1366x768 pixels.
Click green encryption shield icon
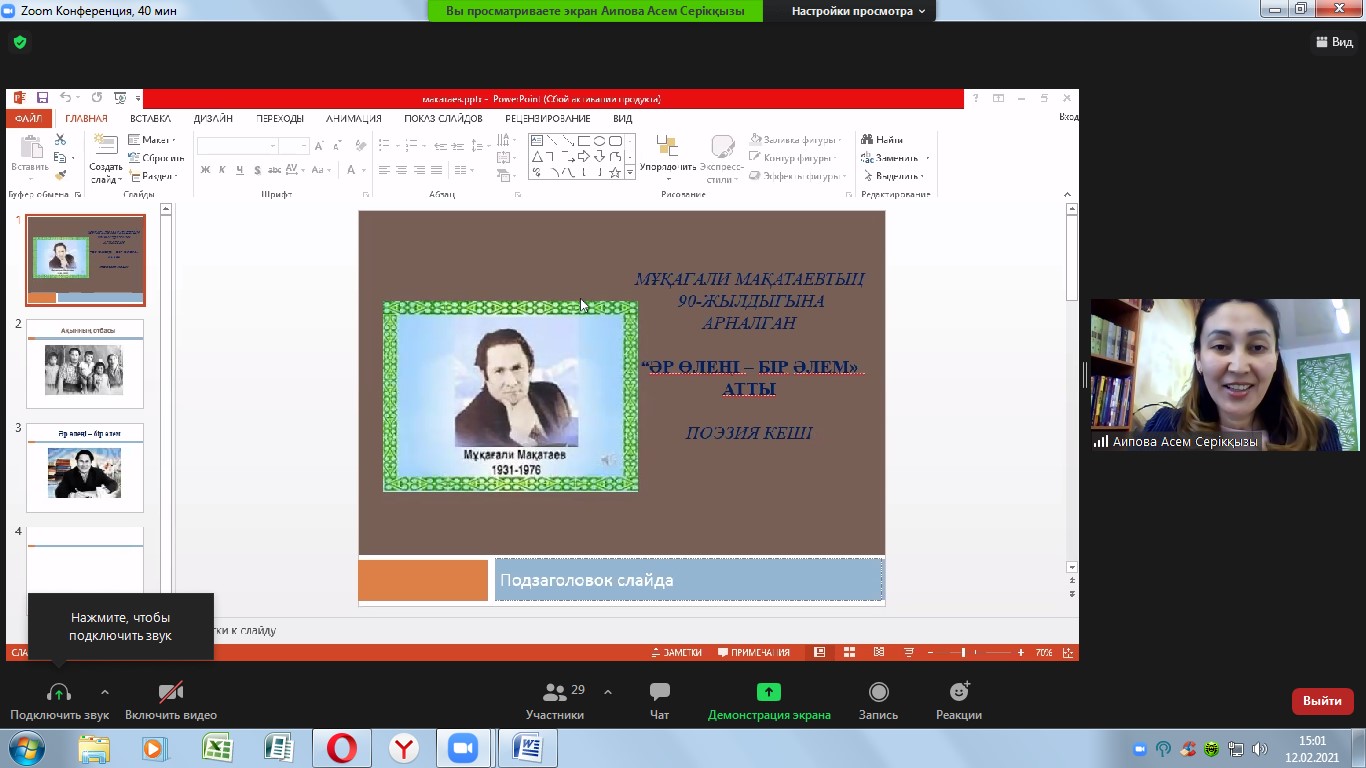coord(19,43)
